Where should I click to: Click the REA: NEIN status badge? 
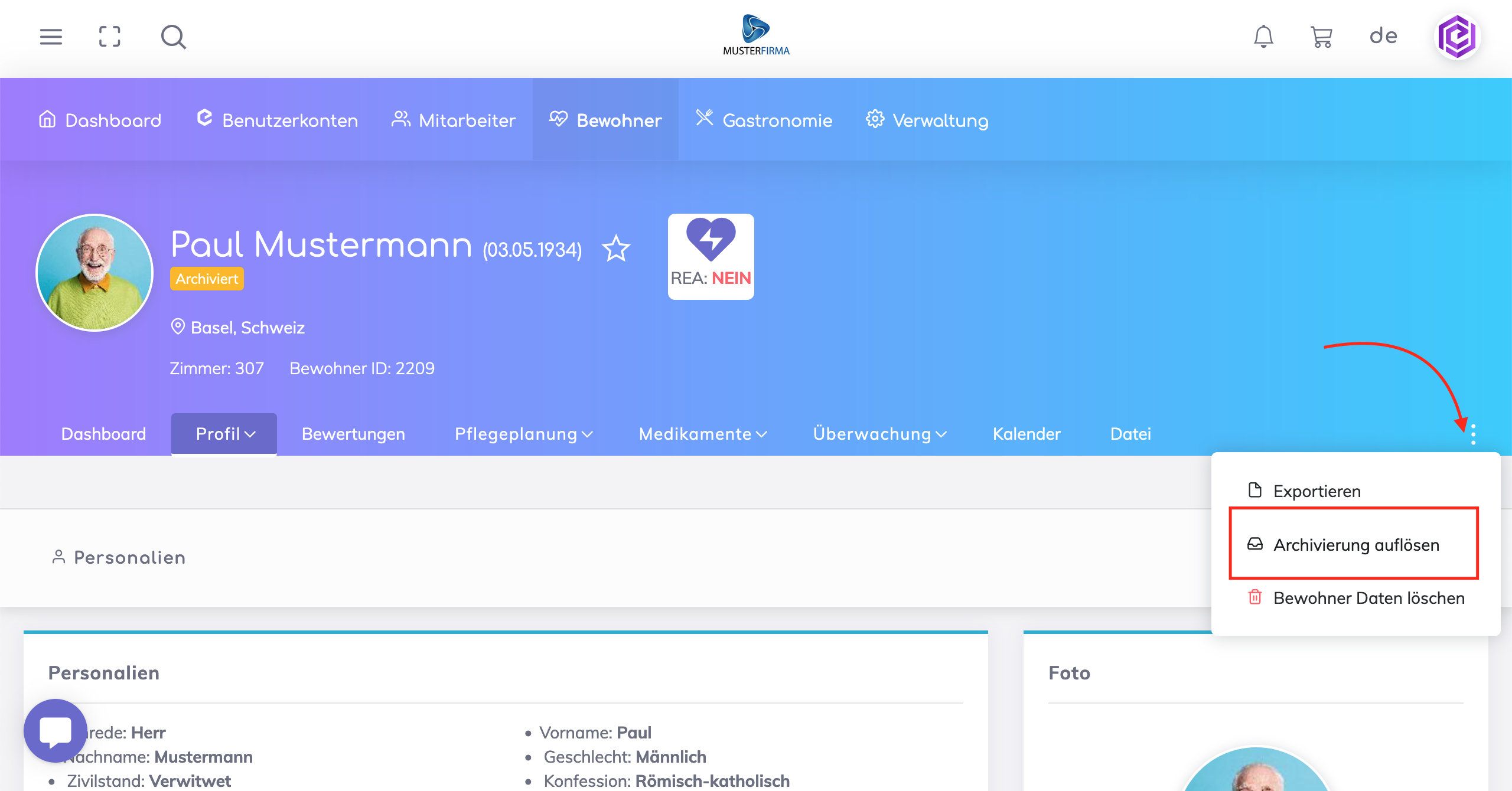click(x=711, y=257)
